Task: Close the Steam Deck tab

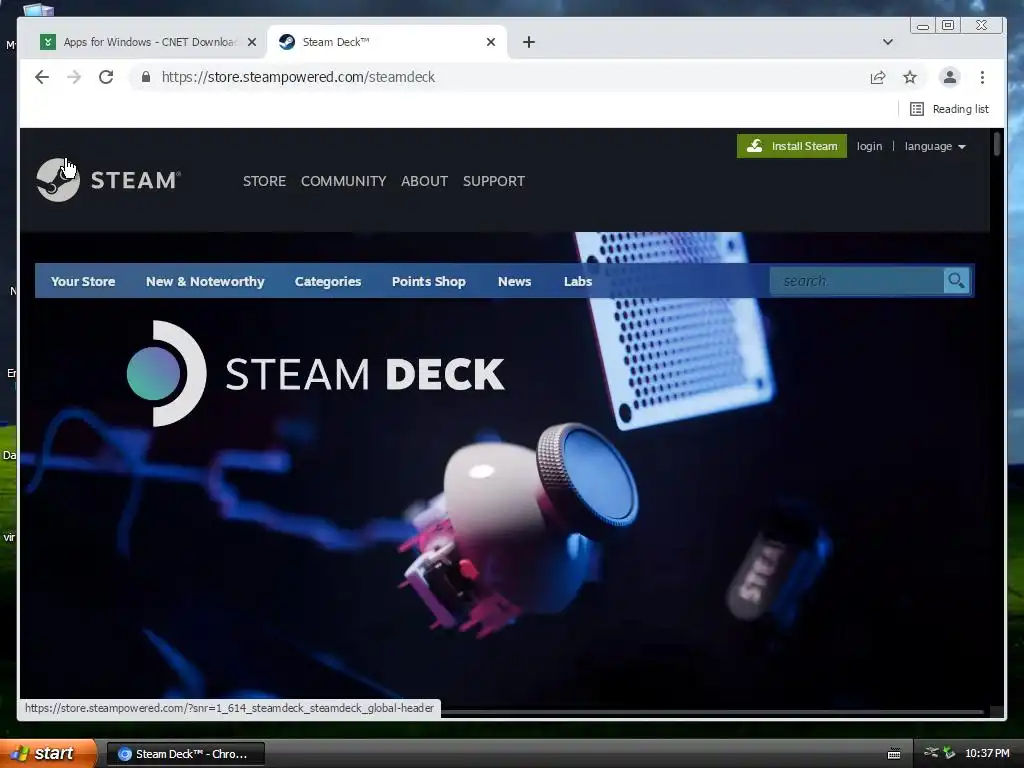Action: coord(491,42)
